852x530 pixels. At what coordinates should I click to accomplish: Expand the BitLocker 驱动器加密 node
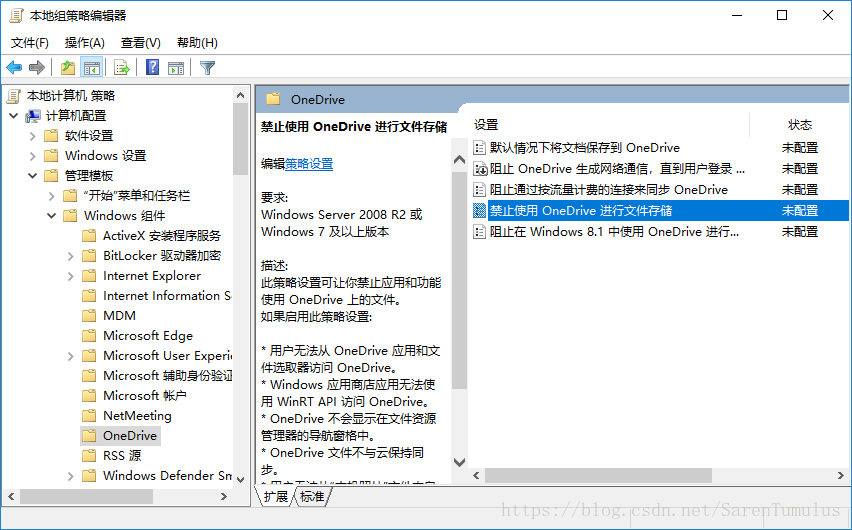click(71, 256)
